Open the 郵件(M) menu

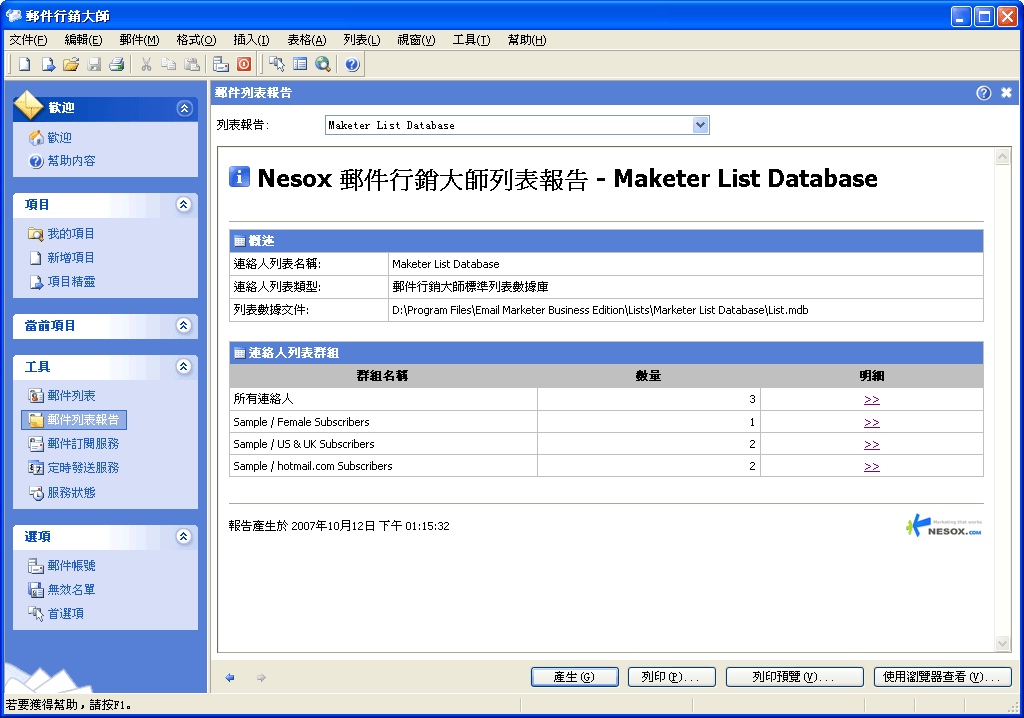click(x=139, y=40)
